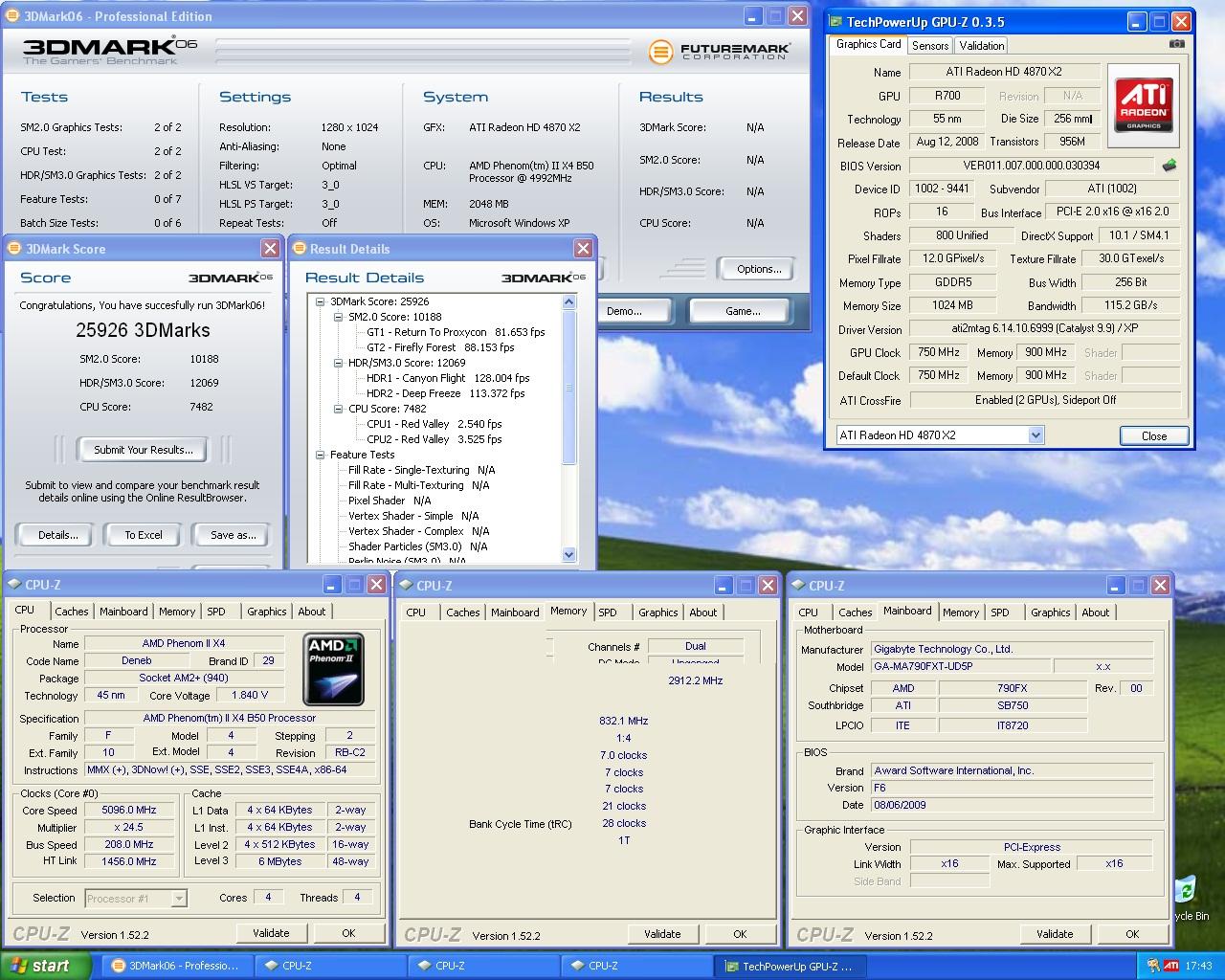Click the AMD Phenom II logo in CPU-Z

coord(333,669)
